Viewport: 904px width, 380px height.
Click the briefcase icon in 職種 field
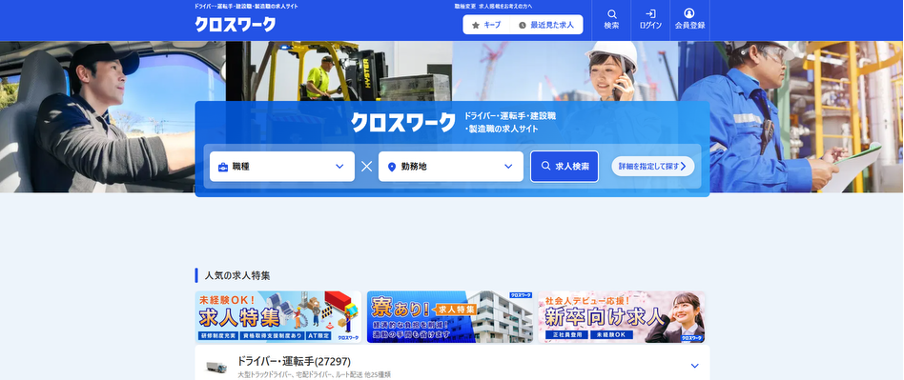point(223,167)
